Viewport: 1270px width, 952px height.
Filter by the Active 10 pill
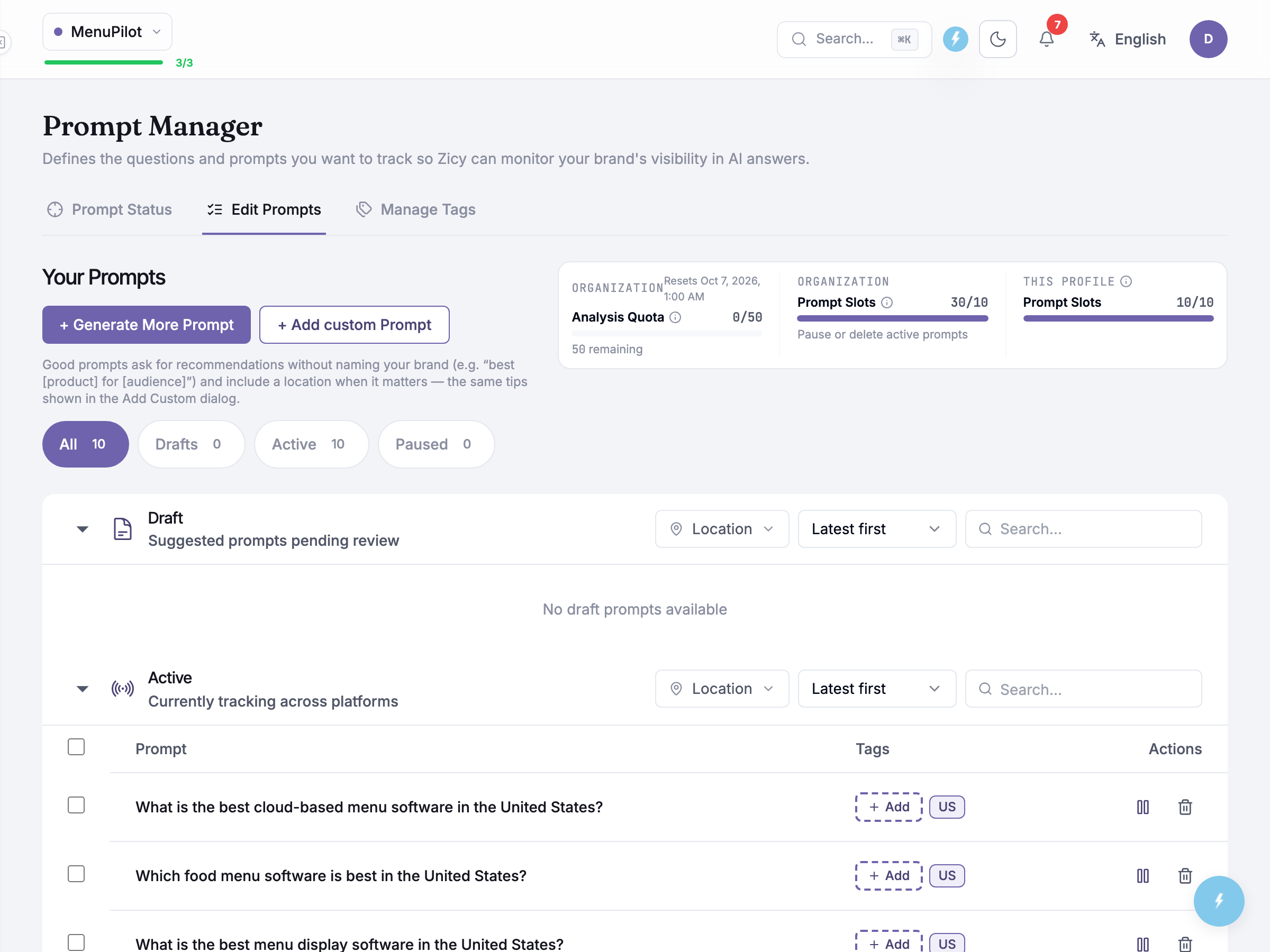click(x=311, y=444)
